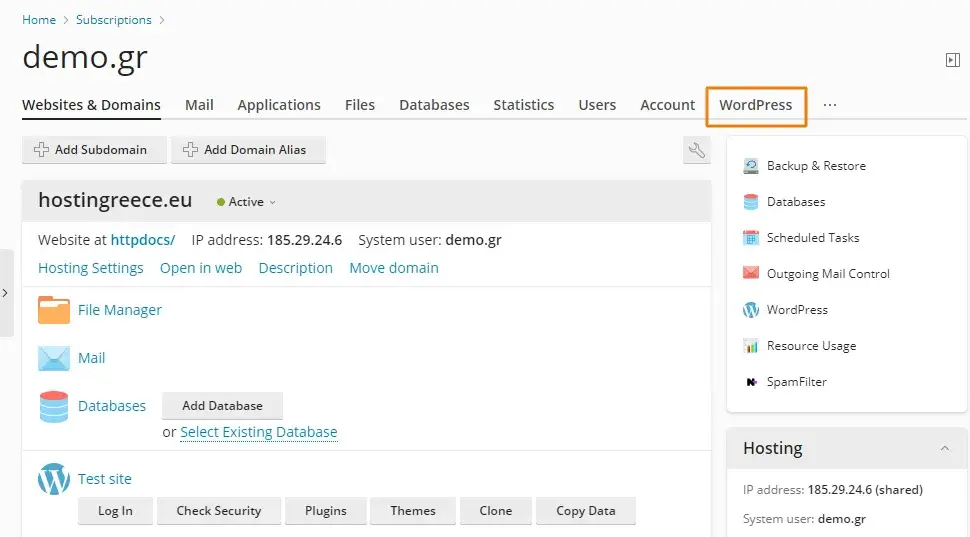Switch to the Mail tab
Image resolution: width=970 pixels, height=537 pixels.
[199, 105]
